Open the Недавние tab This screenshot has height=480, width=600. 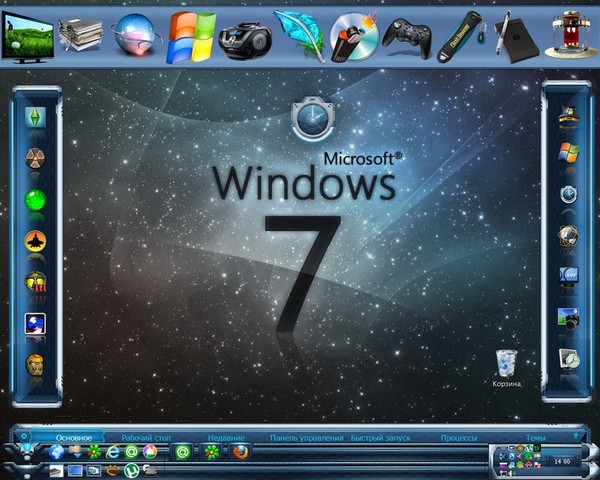(x=226, y=438)
